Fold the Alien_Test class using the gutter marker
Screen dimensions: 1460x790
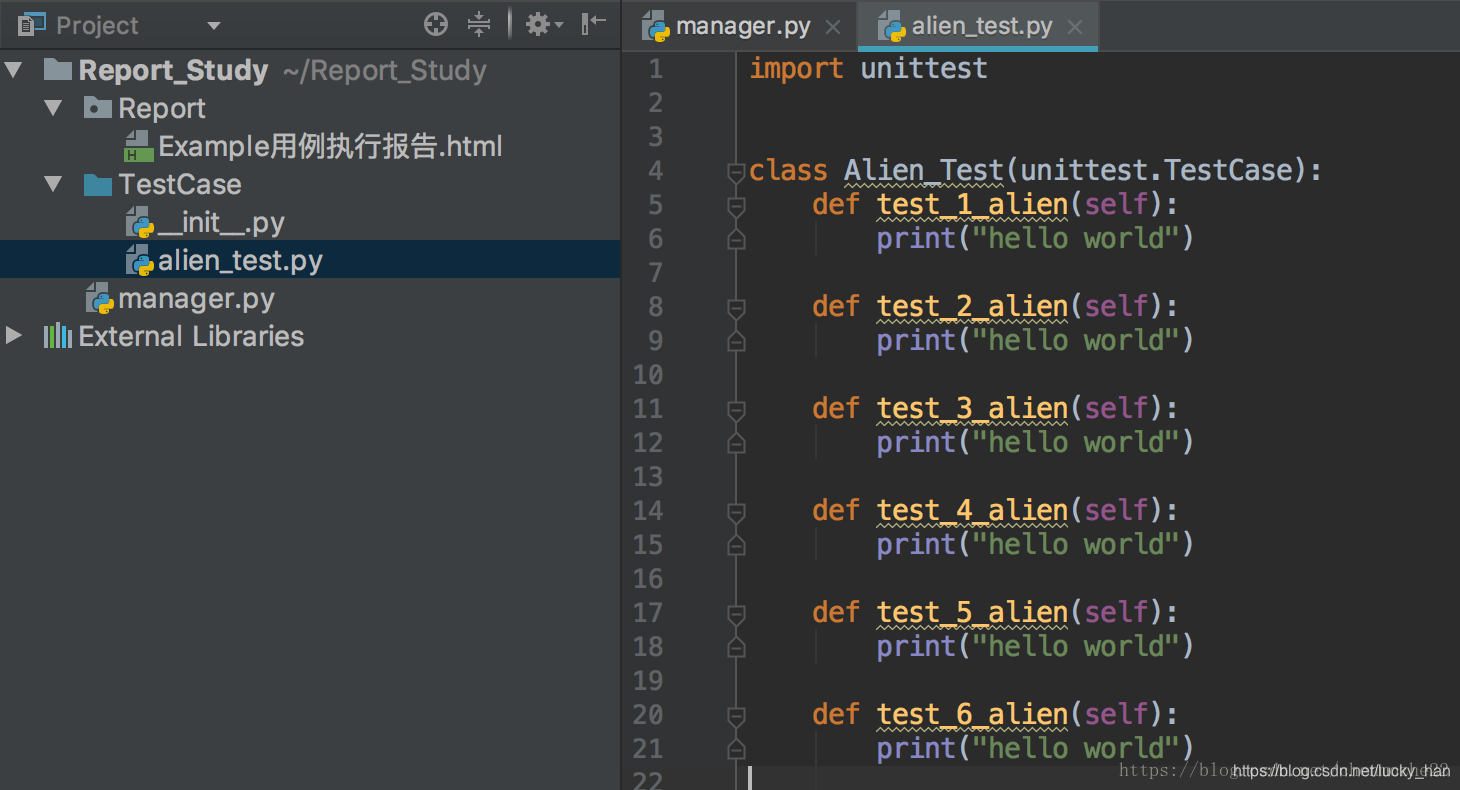pos(736,173)
